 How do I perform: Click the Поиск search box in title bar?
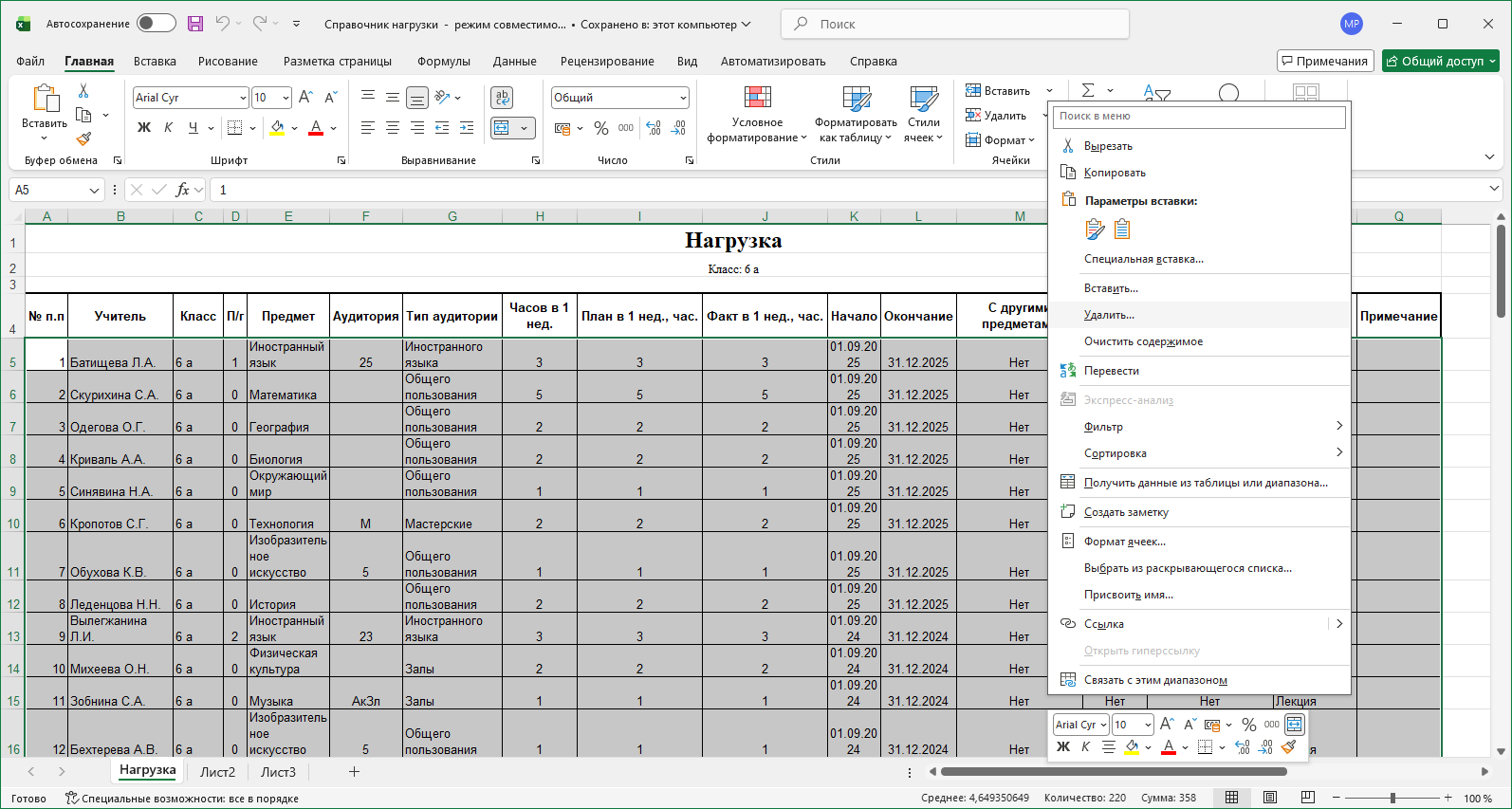tap(955, 24)
